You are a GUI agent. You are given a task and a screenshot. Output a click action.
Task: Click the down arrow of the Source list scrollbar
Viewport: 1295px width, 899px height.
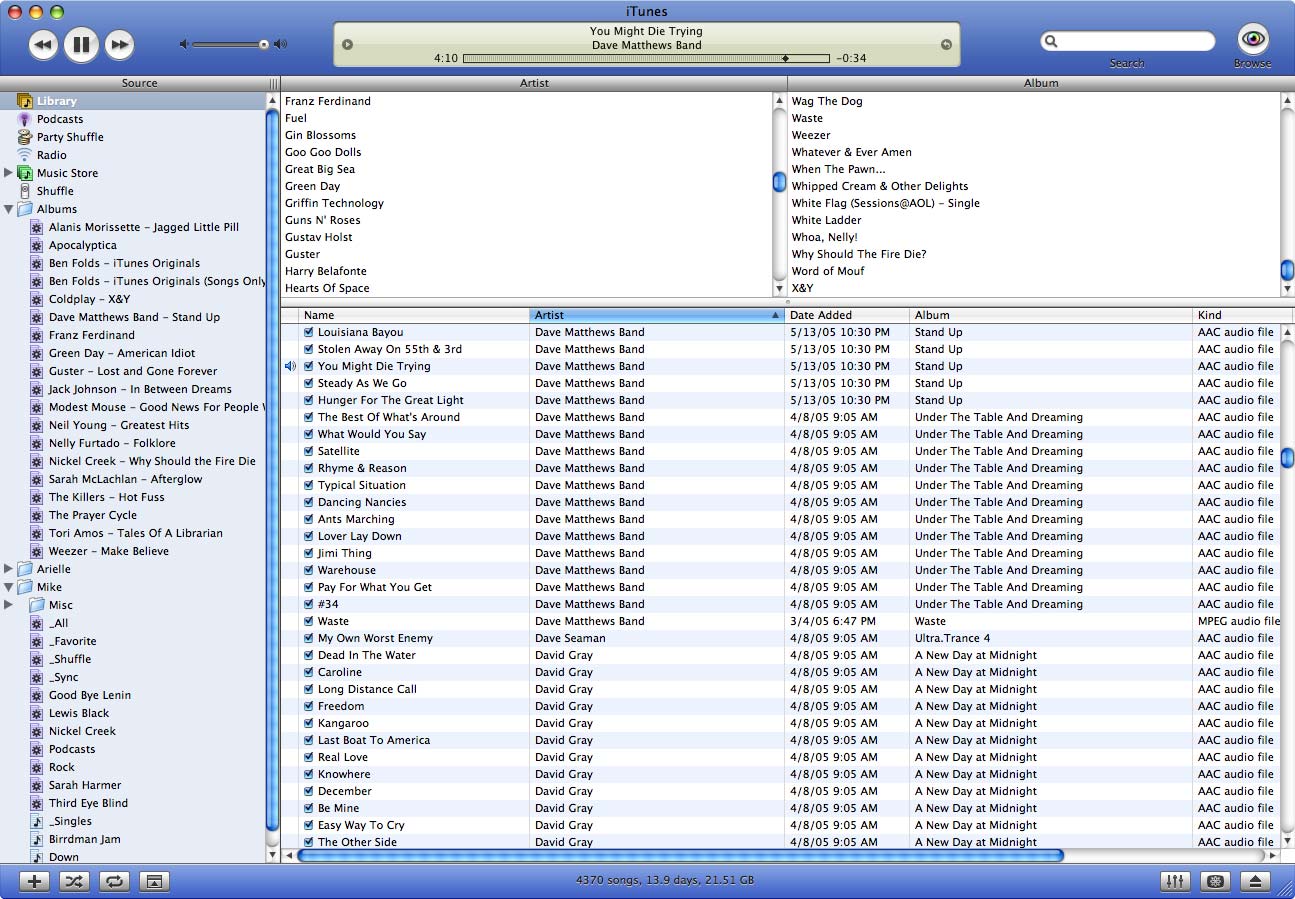point(273,856)
